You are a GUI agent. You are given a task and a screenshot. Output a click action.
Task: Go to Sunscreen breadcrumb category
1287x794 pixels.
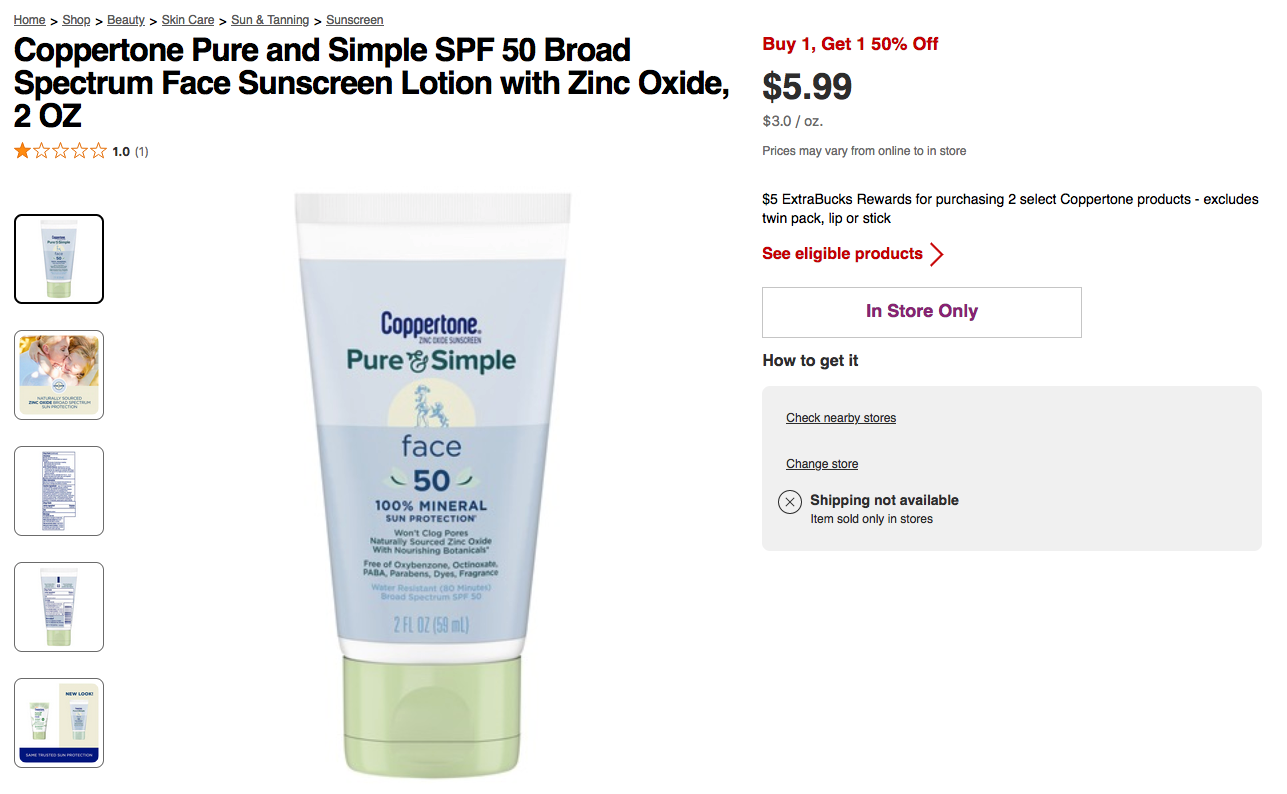355,20
